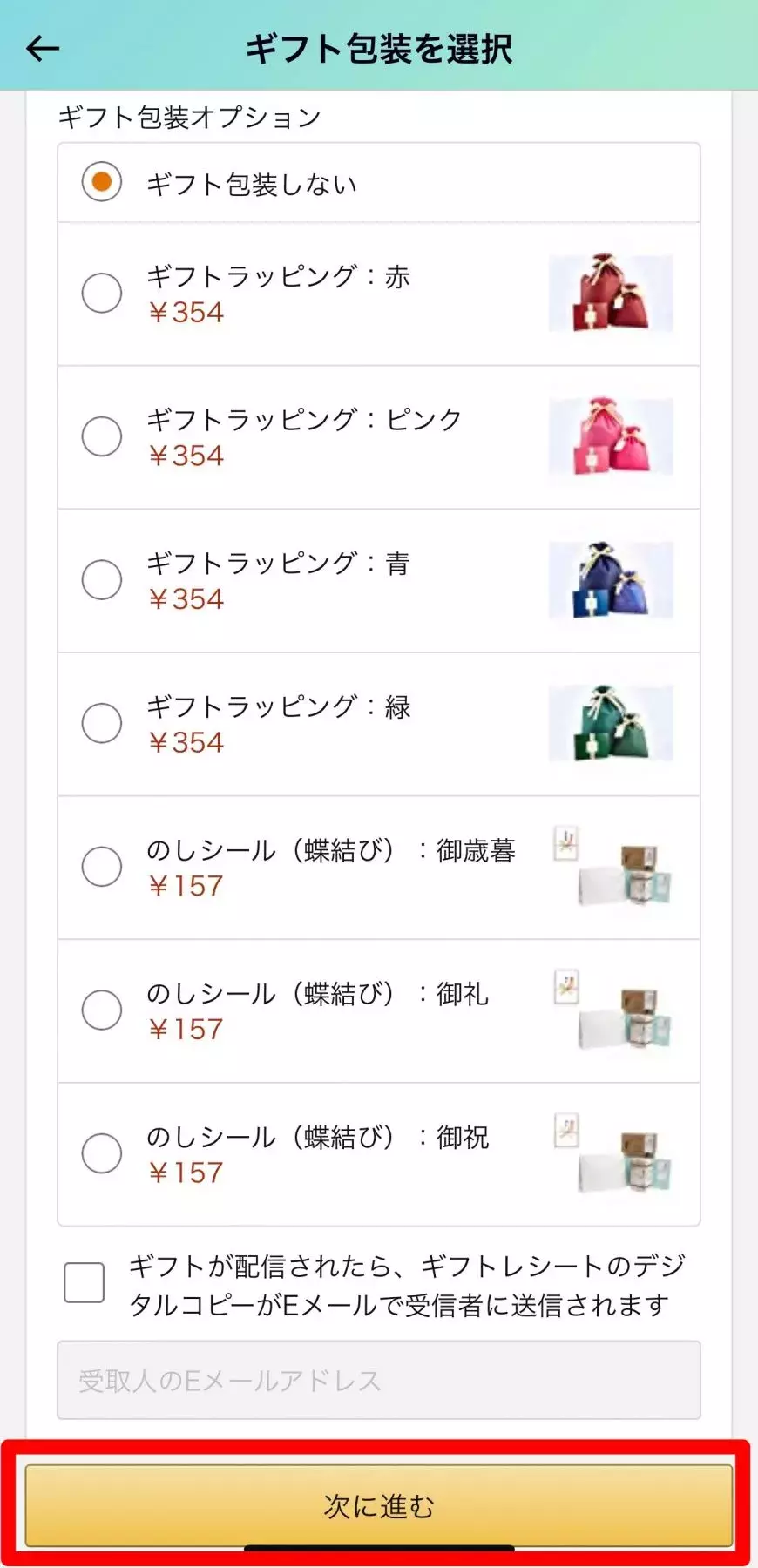Tap the red gift bag thumbnail

tap(611, 293)
